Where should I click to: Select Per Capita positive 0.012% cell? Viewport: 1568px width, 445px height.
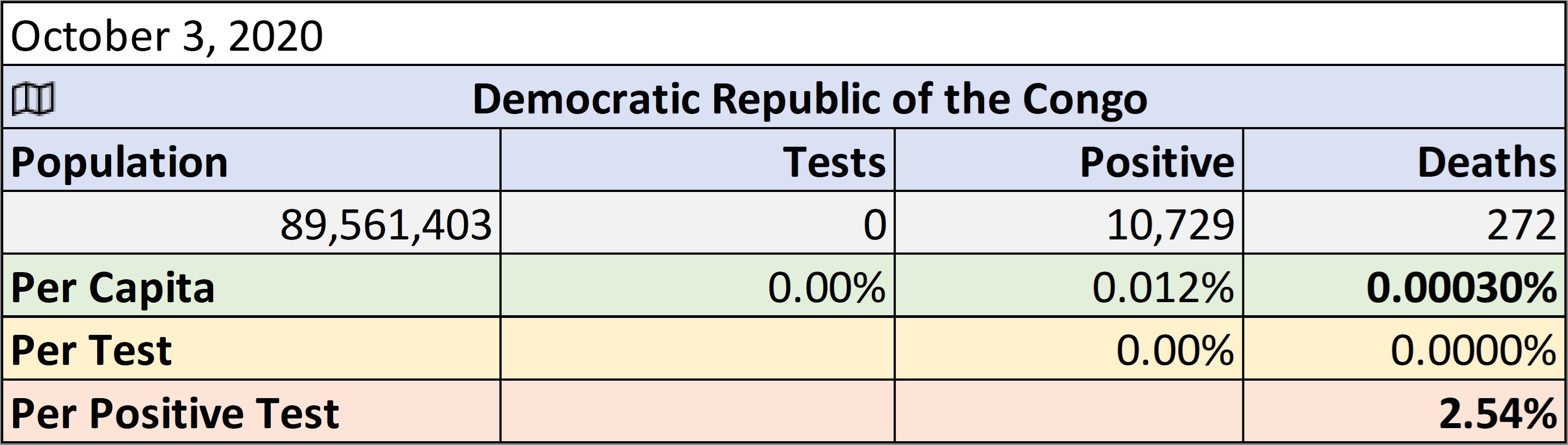coord(1069,286)
